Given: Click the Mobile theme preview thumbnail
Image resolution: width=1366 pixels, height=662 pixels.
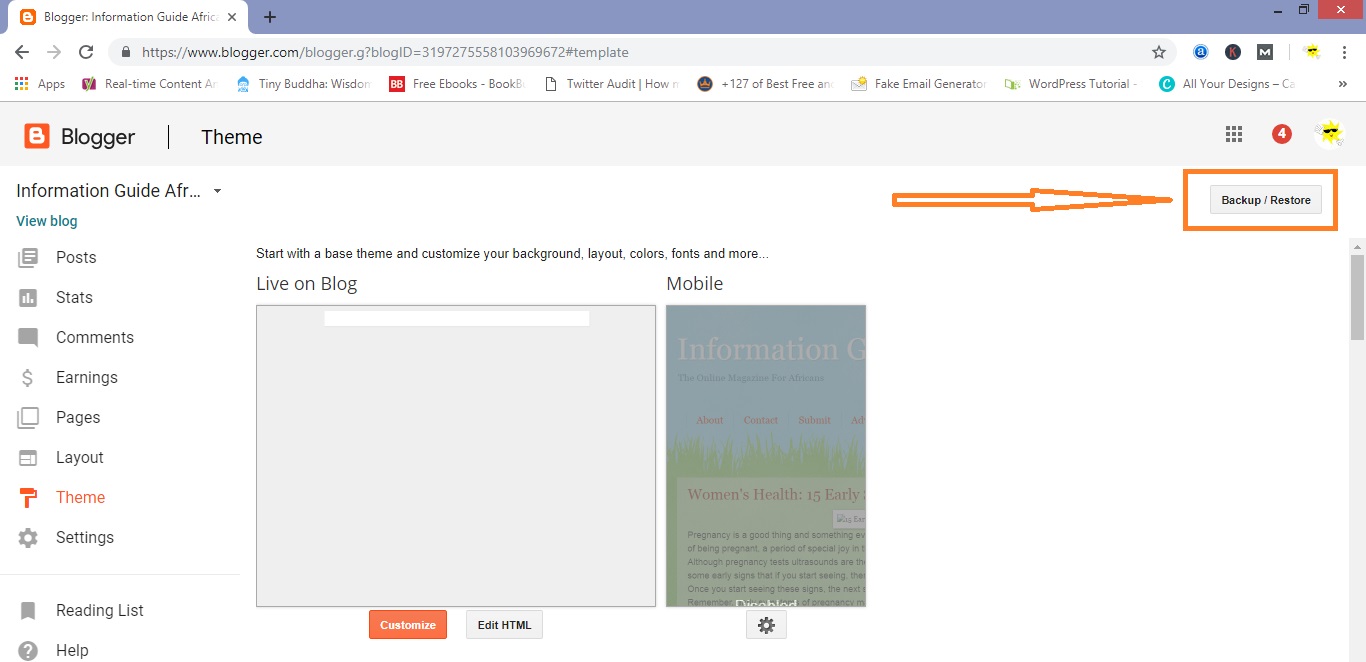Looking at the screenshot, I should point(766,456).
